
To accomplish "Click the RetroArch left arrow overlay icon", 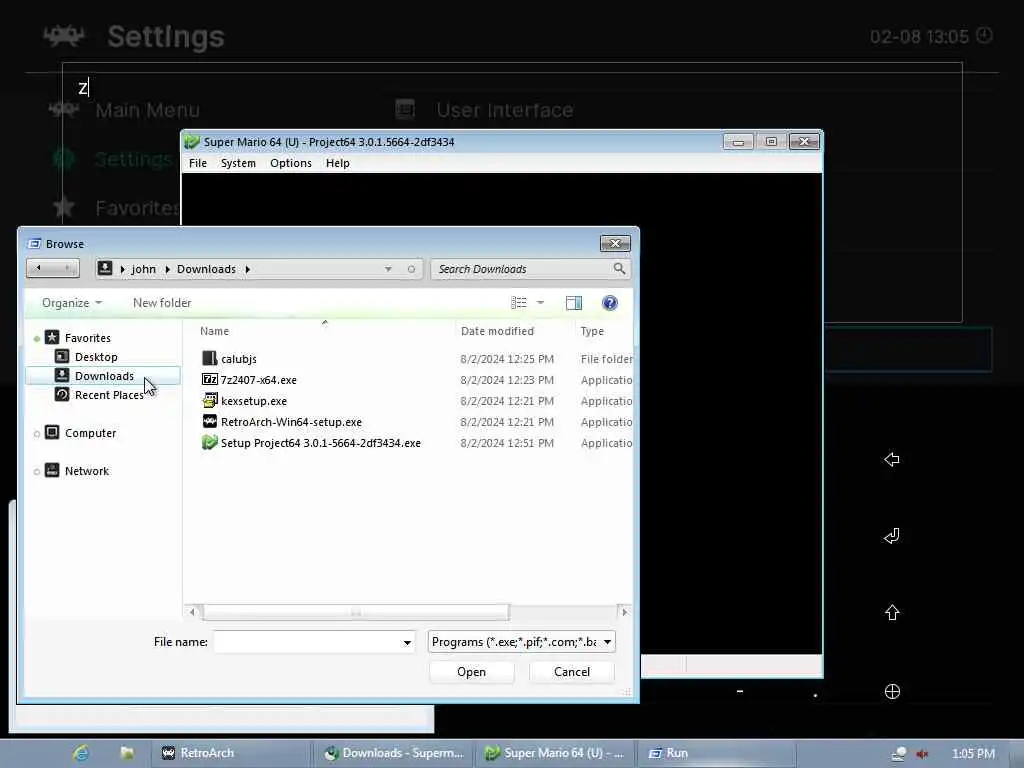I will point(891,459).
